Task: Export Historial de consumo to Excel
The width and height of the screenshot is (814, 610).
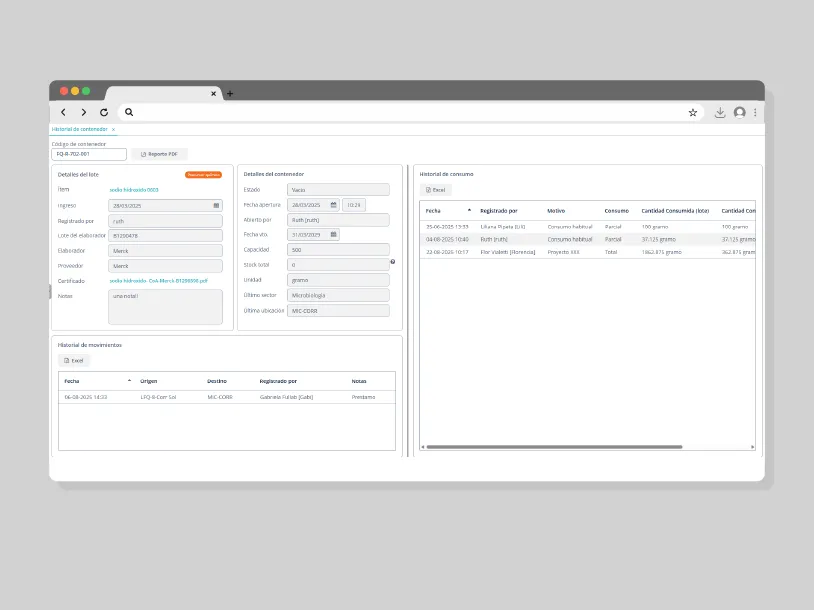Action: coord(436,190)
